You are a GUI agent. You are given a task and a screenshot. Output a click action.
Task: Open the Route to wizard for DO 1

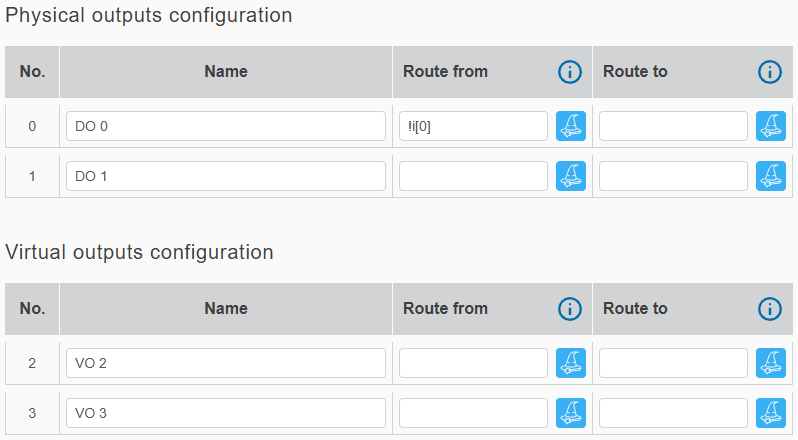coord(770,176)
